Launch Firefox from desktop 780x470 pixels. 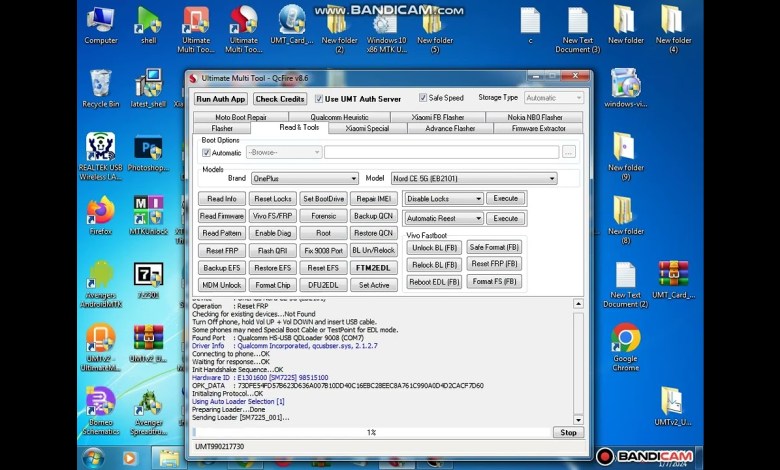tap(101, 216)
